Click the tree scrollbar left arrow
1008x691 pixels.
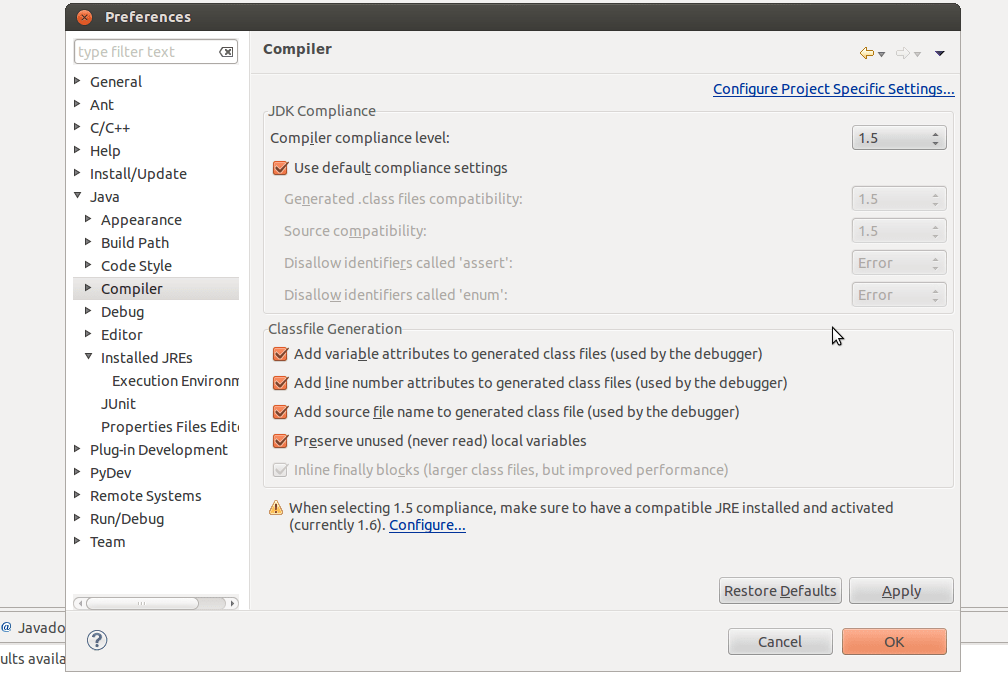tap(80, 604)
